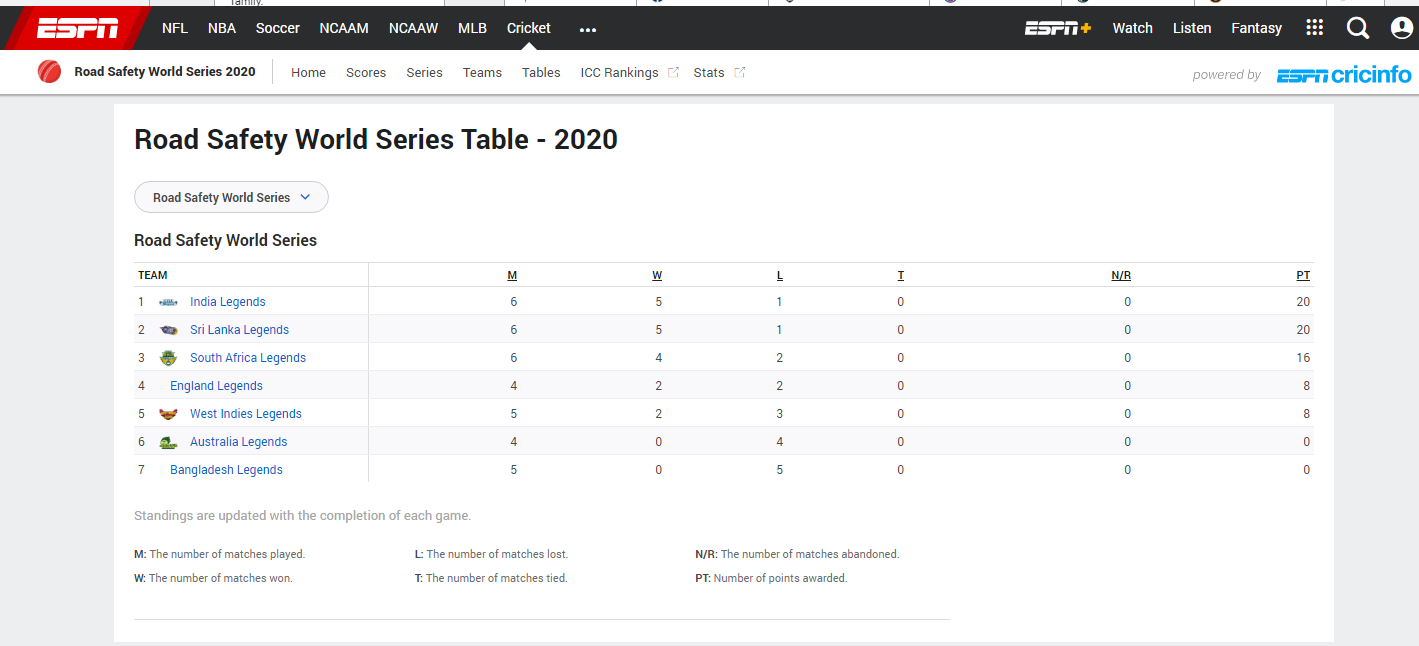This screenshot has height=646, width=1419.
Task: Open the user profile icon
Action: pos(1402,28)
